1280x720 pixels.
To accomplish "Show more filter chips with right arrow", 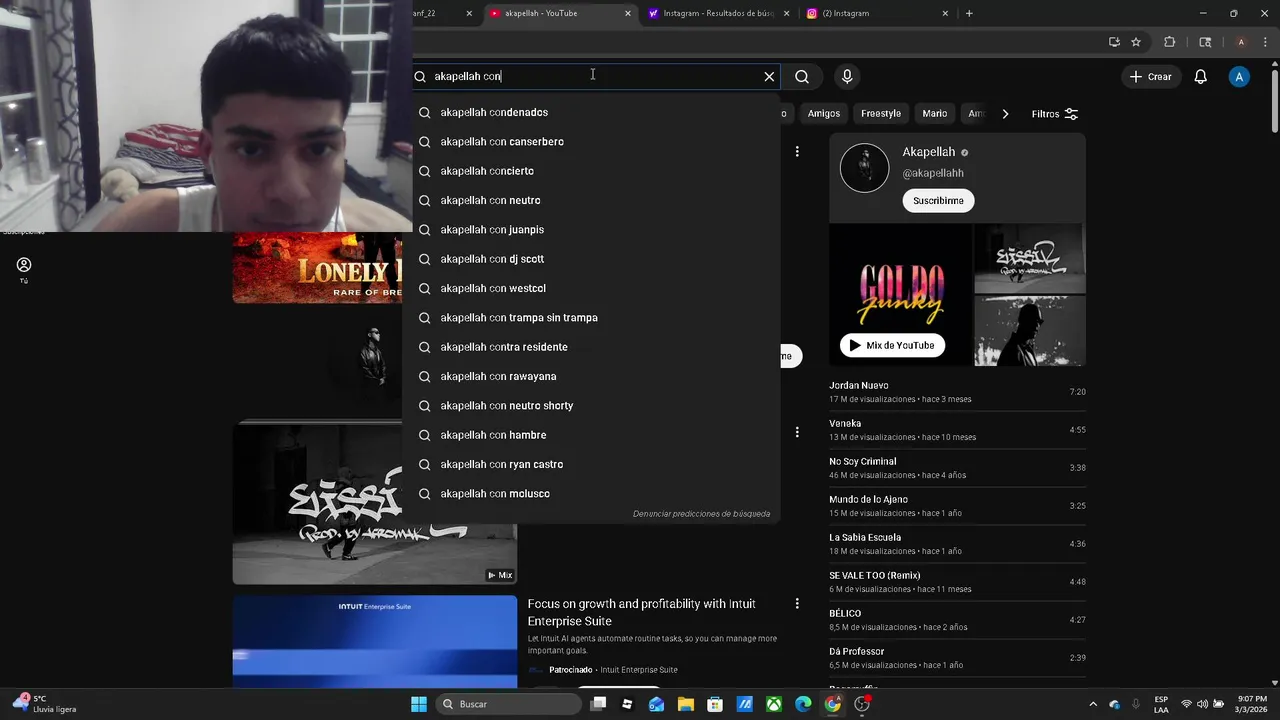I will click(x=1005, y=114).
